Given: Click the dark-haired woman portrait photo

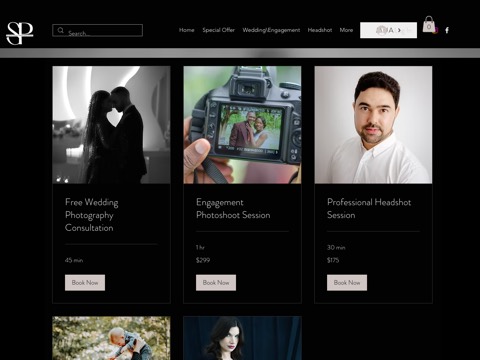Looking at the screenshot, I should [242, 338].
